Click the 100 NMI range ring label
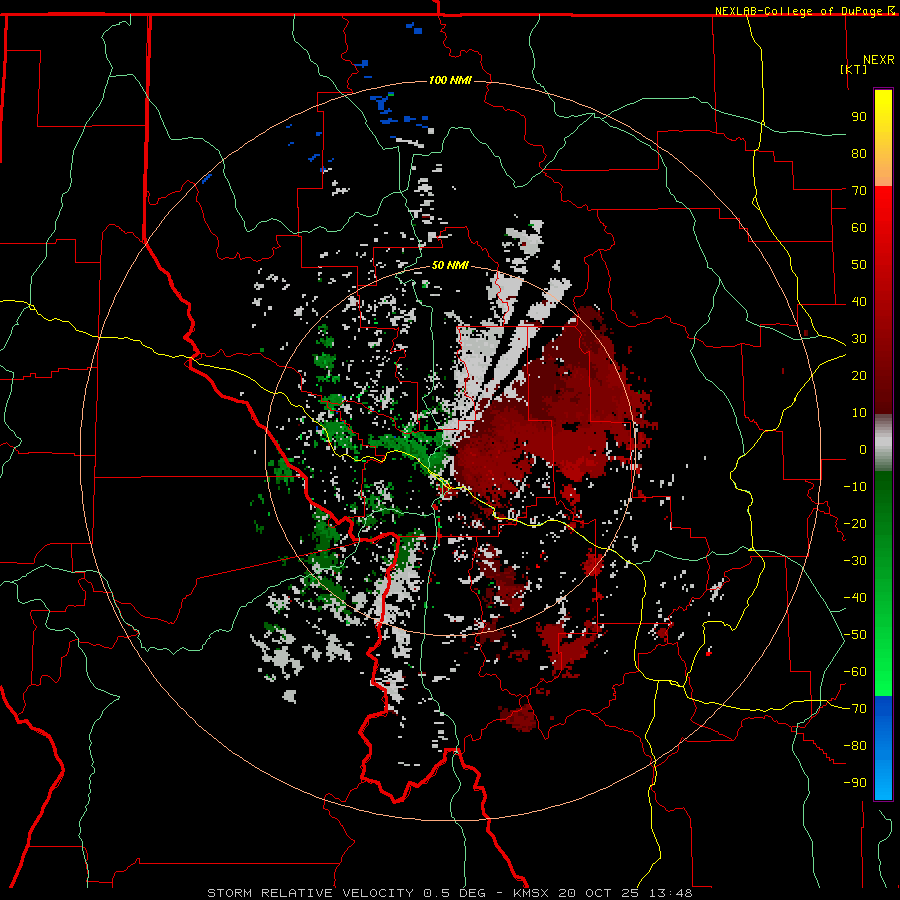This screenshot has width=900, height=900. point(450,80)
